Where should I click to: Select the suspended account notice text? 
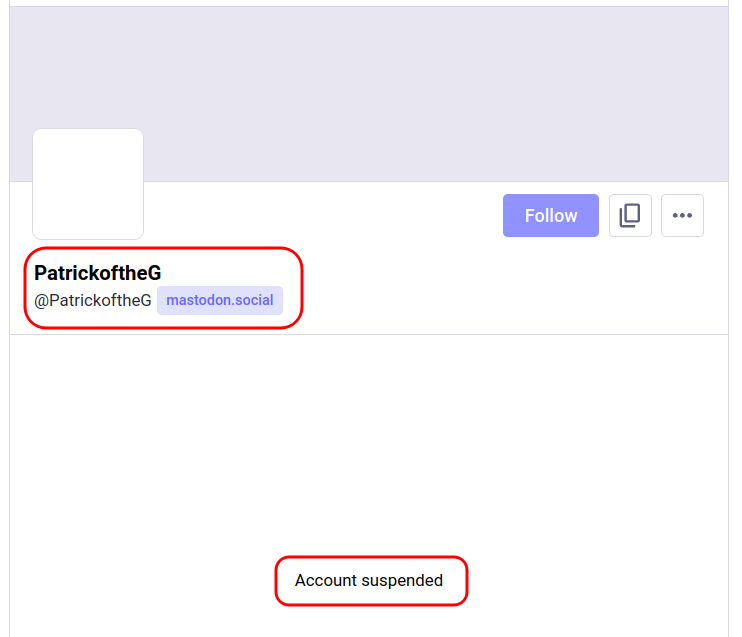369,581
